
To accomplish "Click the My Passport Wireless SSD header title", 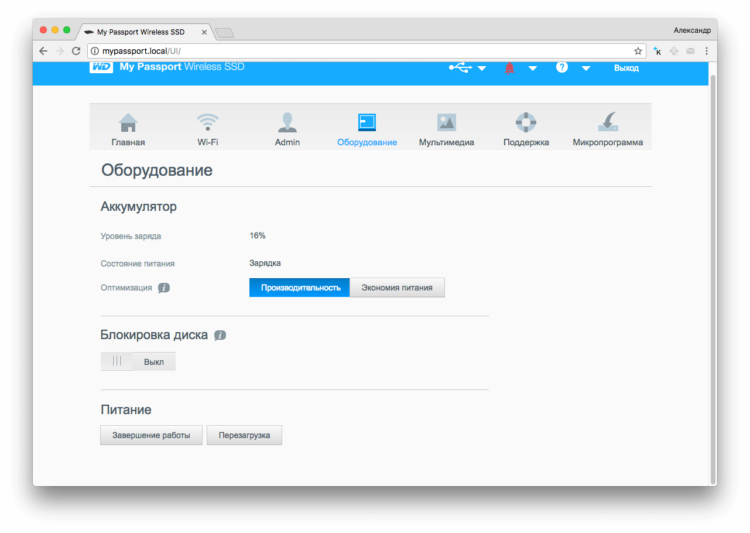I will tap(182, 67).
